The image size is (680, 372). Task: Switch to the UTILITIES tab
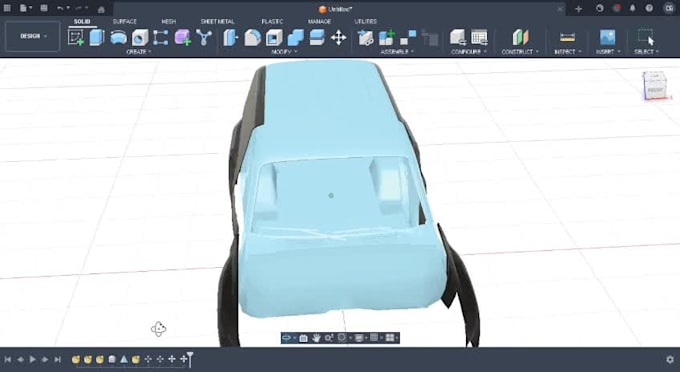[366, 21]
